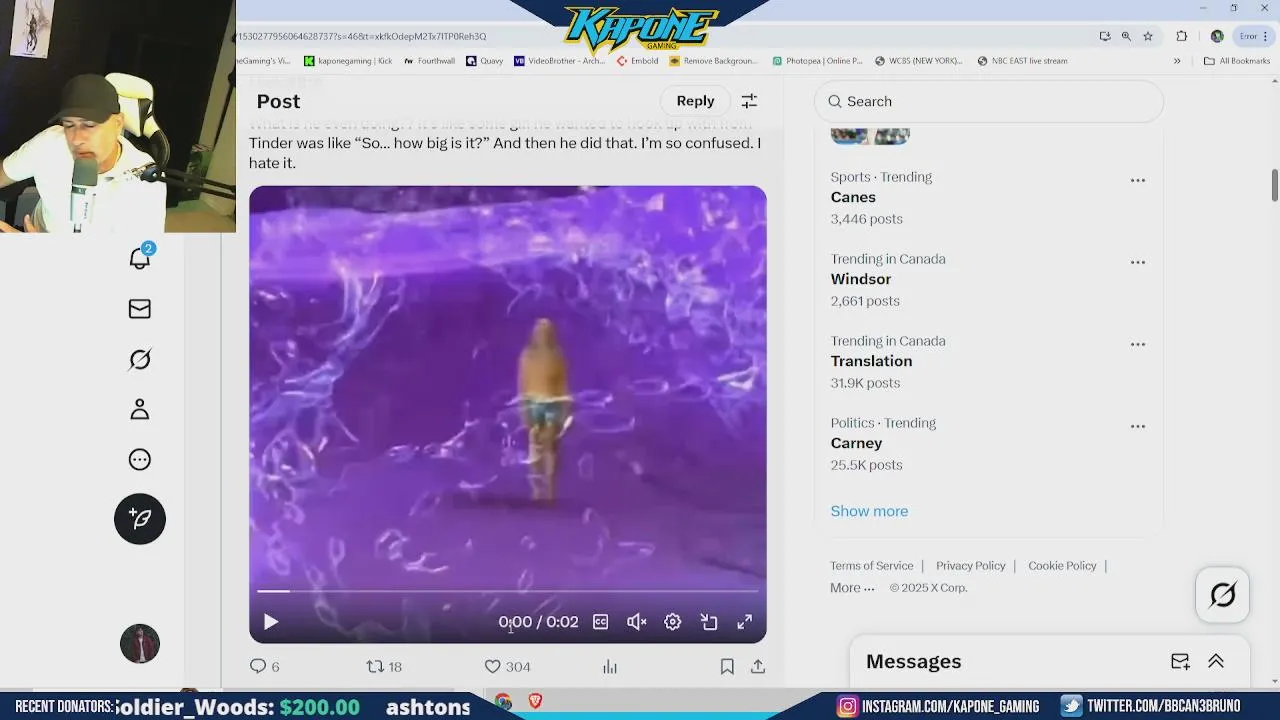1280x720 pixels.
Task: Open the Messages envelope in sidebar
Action: coord(140,309)
